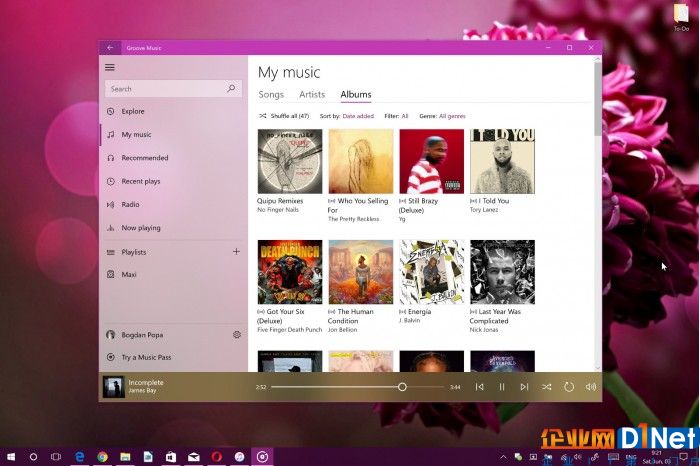700x466 pixels.
Task: Click Shuffle all (47)
Action: click(284, 116)
